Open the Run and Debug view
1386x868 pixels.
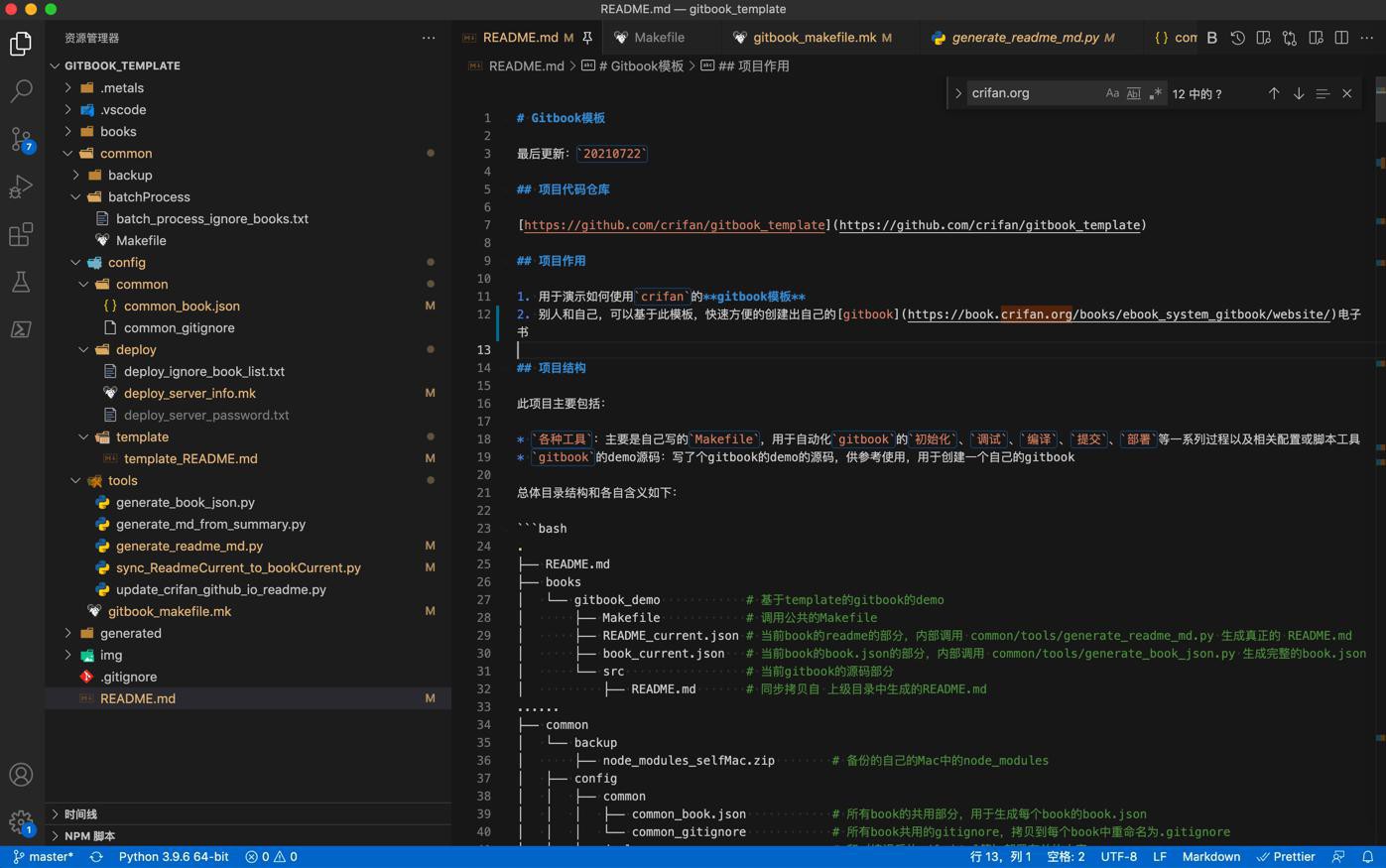pos(21,186)
